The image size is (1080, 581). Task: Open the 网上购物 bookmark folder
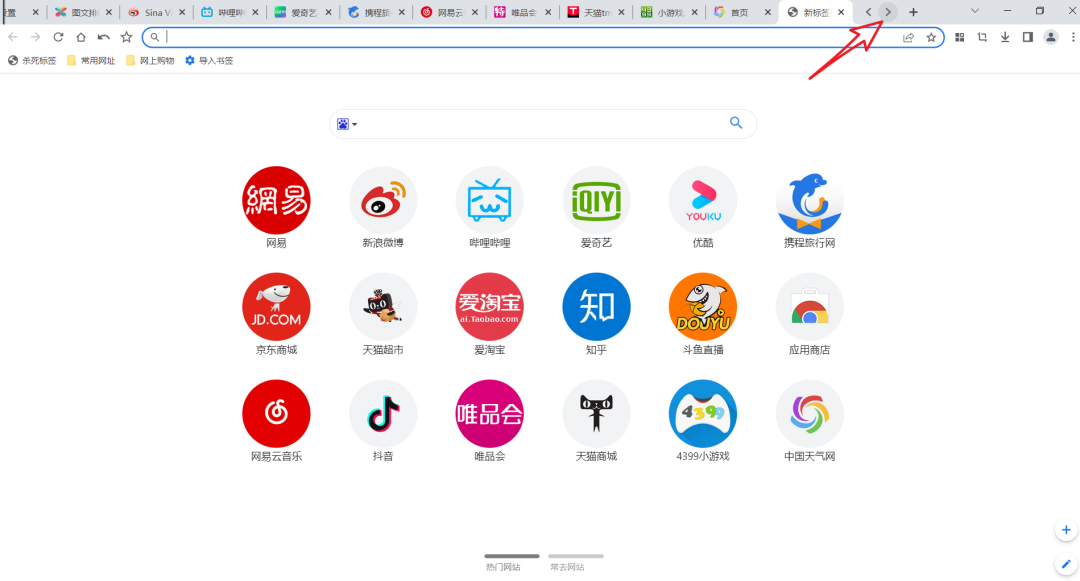[150, 61]
